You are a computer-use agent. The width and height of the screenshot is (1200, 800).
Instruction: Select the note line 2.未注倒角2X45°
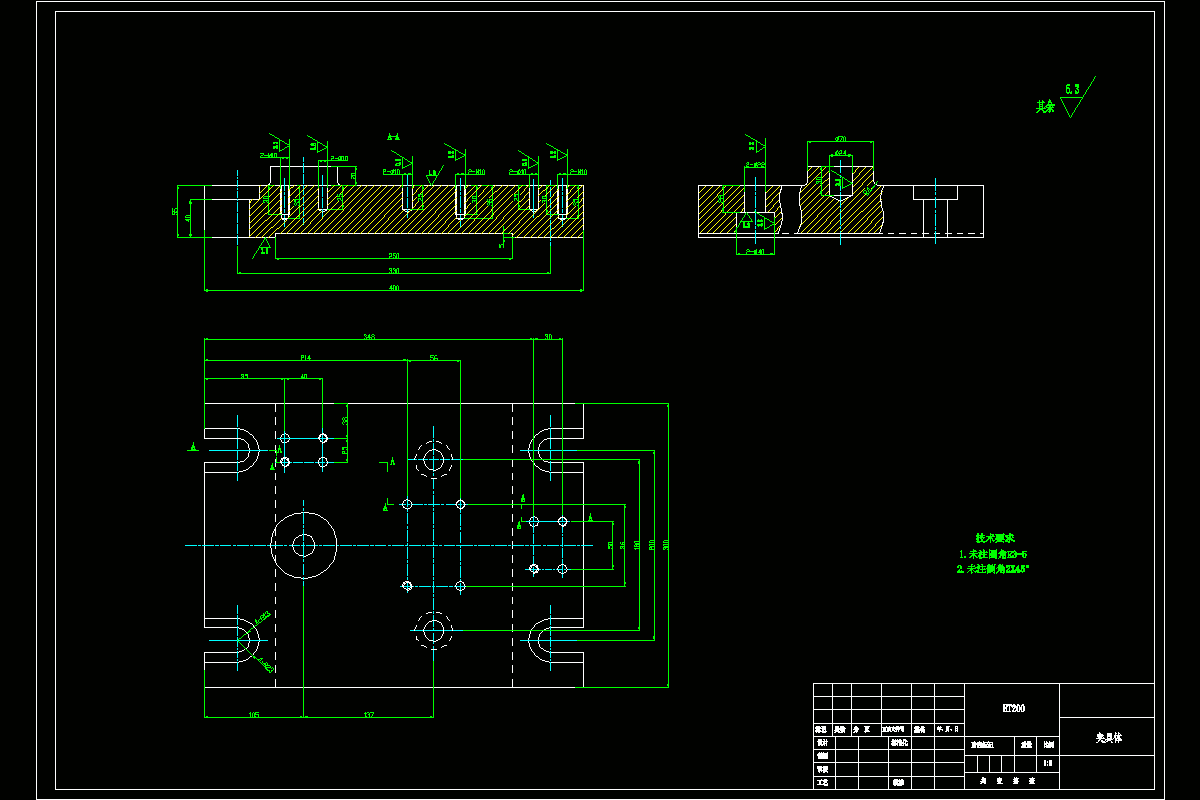(993, 569)
